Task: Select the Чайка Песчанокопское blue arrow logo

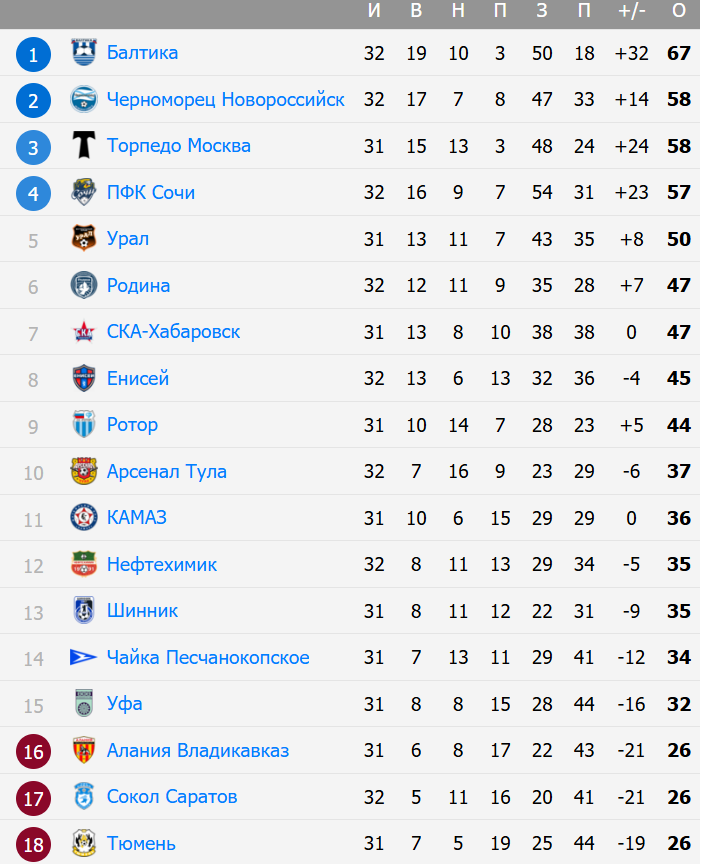Action: [84, 657]
